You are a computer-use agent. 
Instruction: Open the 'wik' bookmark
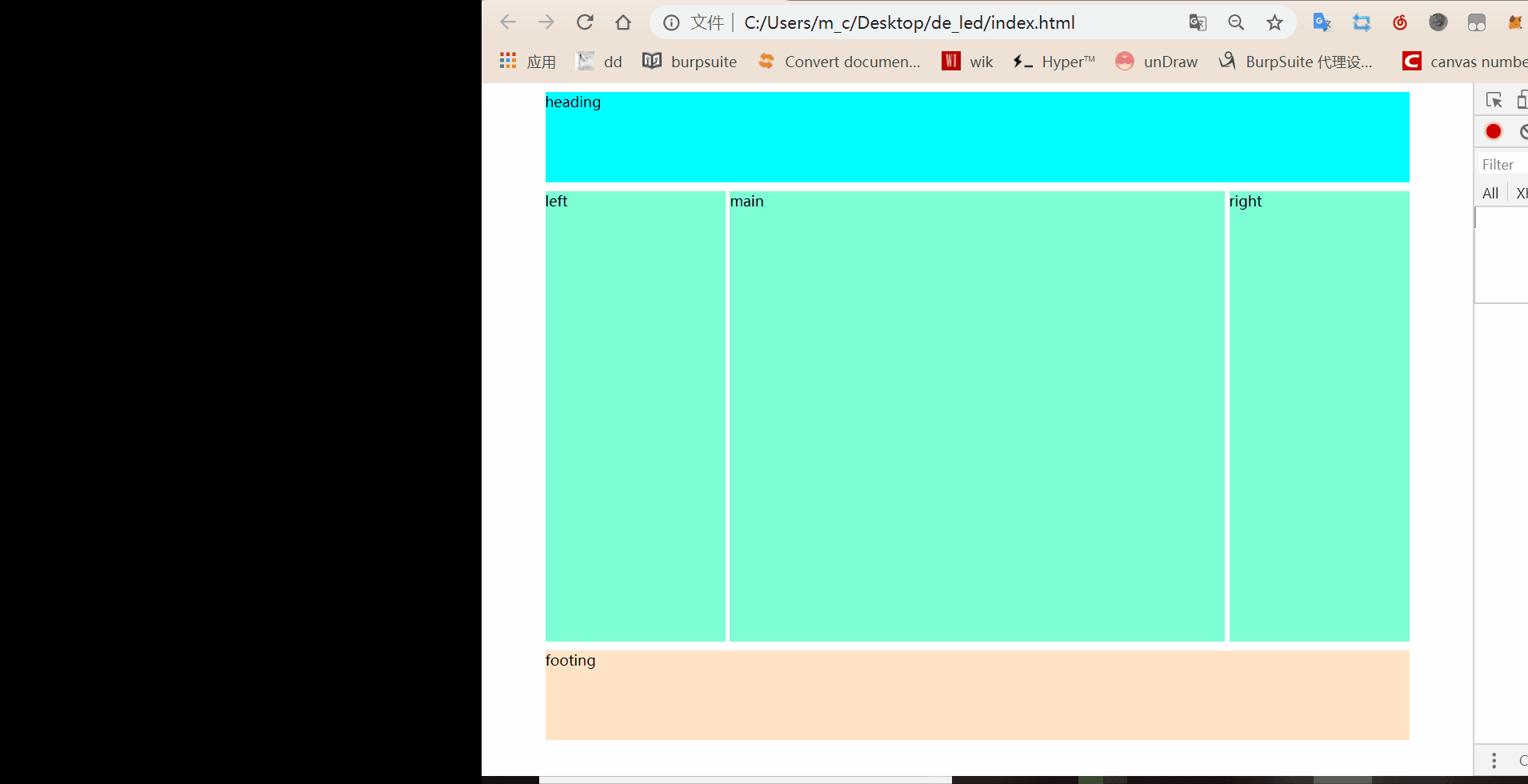[x=967, y=62]
